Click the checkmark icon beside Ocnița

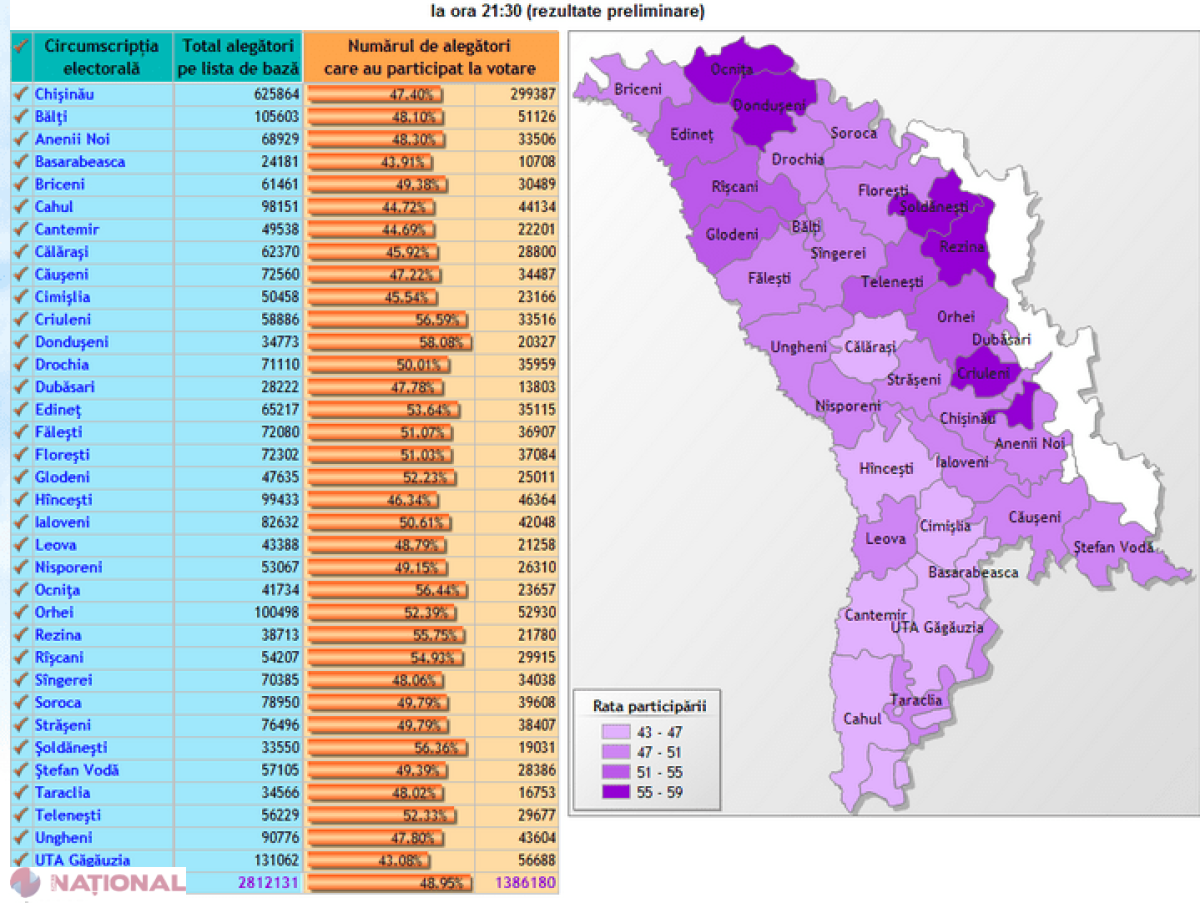click(x=21, y=590)
